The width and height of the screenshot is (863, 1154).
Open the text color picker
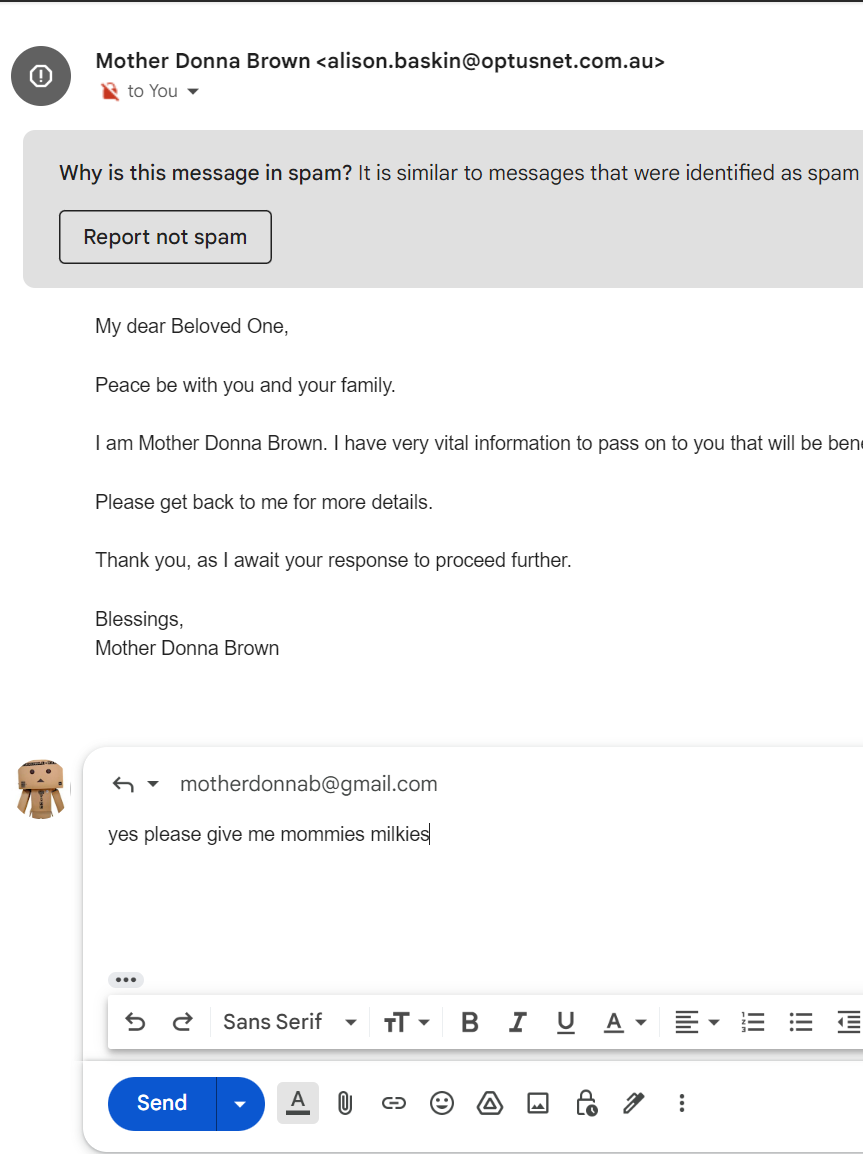pos(625,1022)
